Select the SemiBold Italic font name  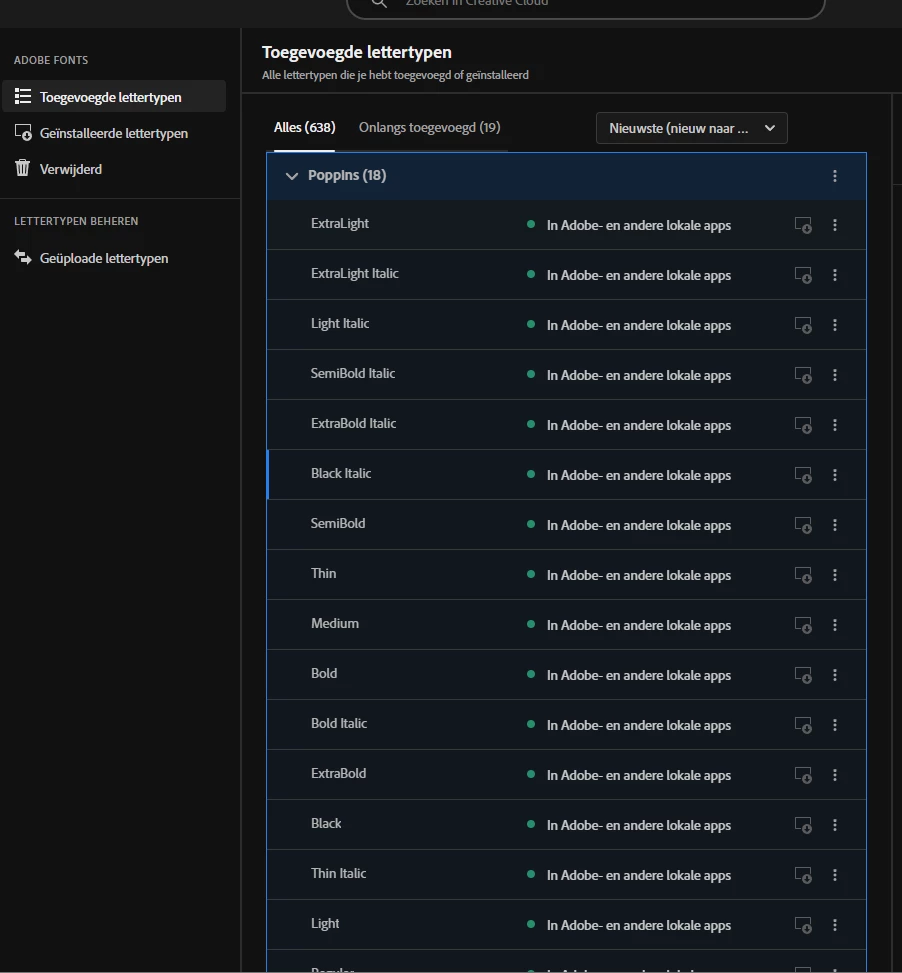click(x=352, y=374)
